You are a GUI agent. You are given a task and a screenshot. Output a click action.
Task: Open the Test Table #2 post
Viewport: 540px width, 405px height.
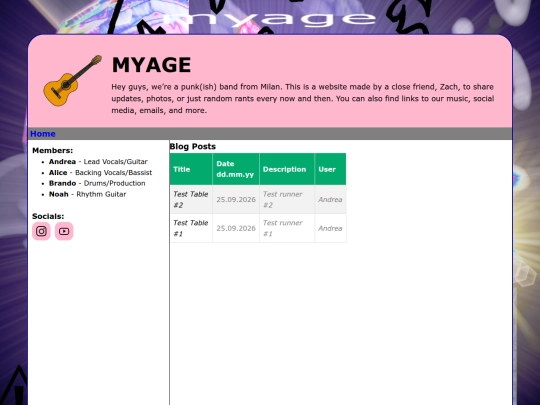coord(190,199)
